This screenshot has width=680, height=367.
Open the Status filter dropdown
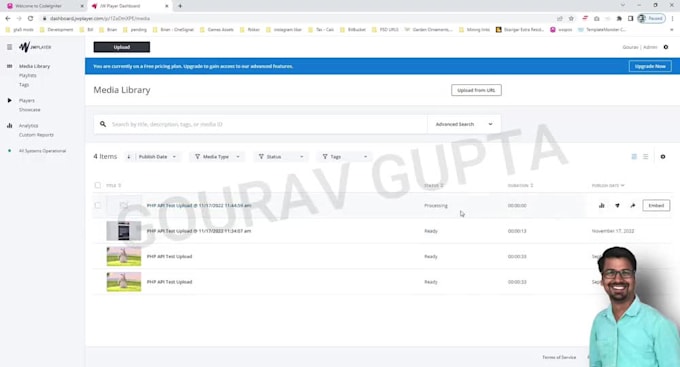281,157
